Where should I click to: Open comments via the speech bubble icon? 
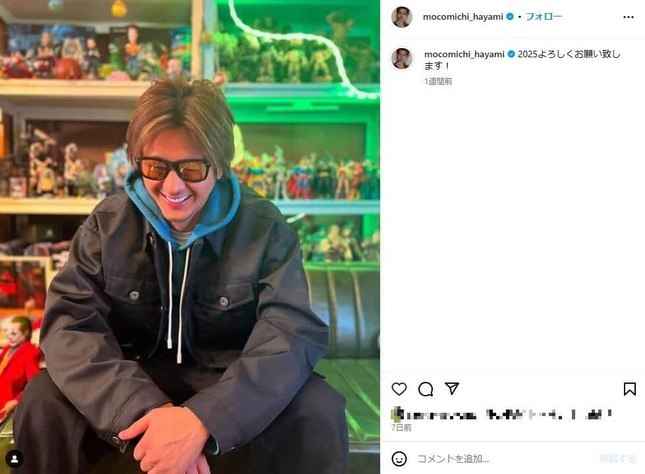click(x=425, y=389)
